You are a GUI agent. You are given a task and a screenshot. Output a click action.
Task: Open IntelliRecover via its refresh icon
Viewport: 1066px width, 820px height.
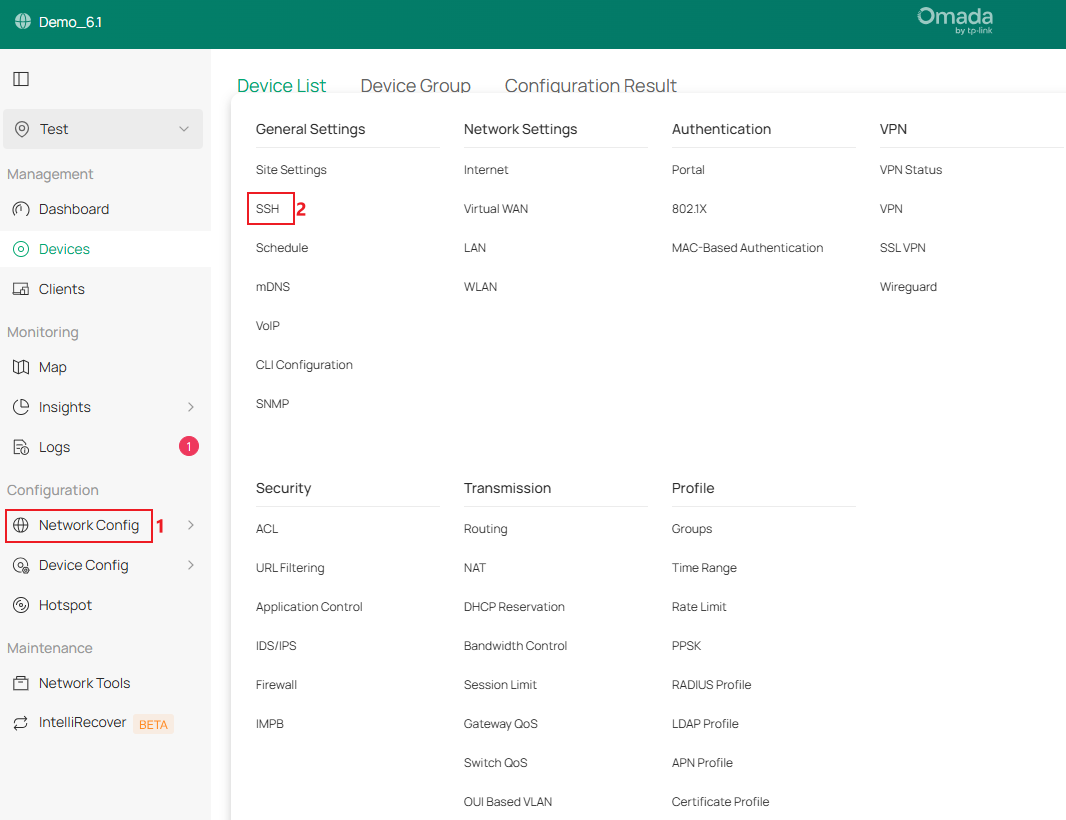(x=21, y=723)
